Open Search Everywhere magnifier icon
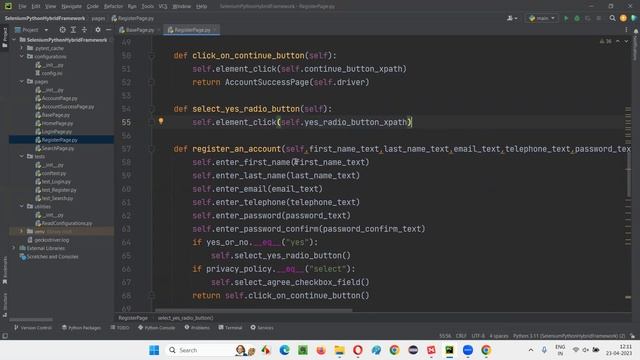Image resolution: width=640 pixels, height=360 pixels. [612, 18]
